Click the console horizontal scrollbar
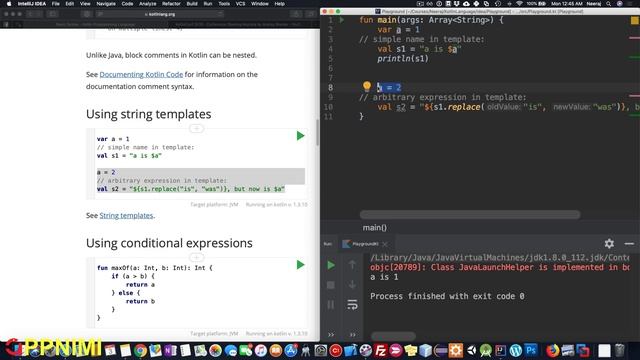 coord(393,336)
